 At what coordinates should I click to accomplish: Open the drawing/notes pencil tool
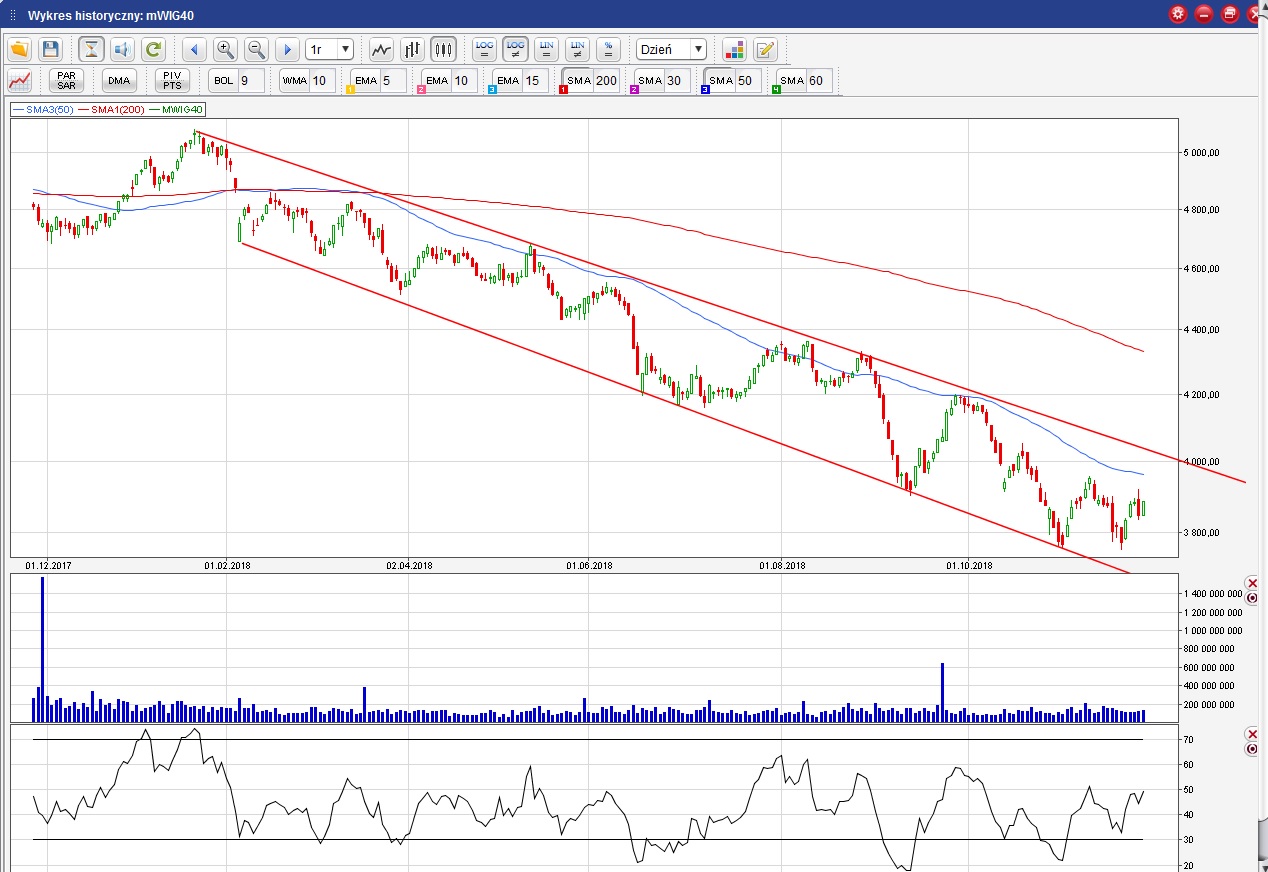[765, 49]
